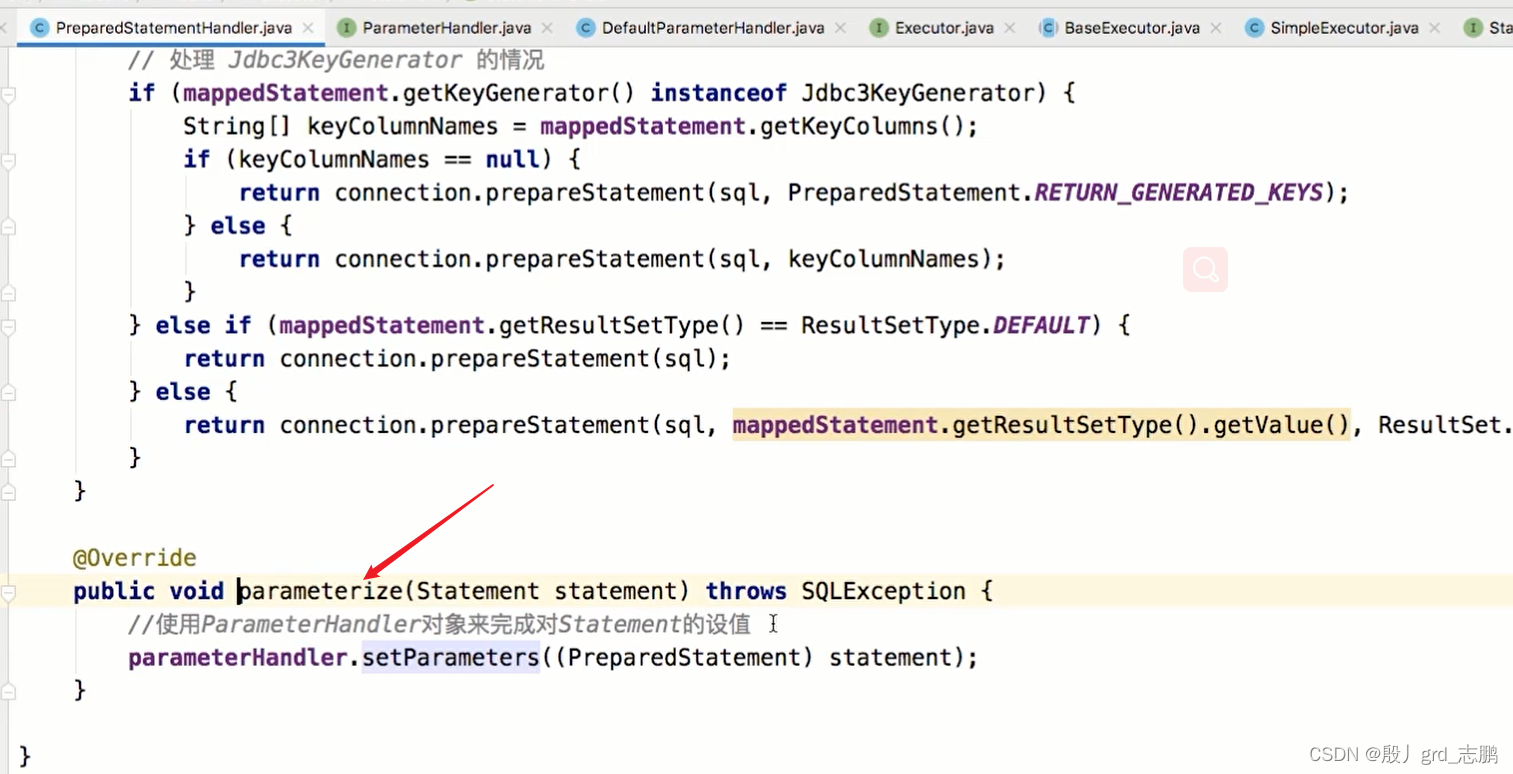Click the class icon on DefaultParameterHandler.java tab
Screen dimensions: 1513x774
(586, 28)
